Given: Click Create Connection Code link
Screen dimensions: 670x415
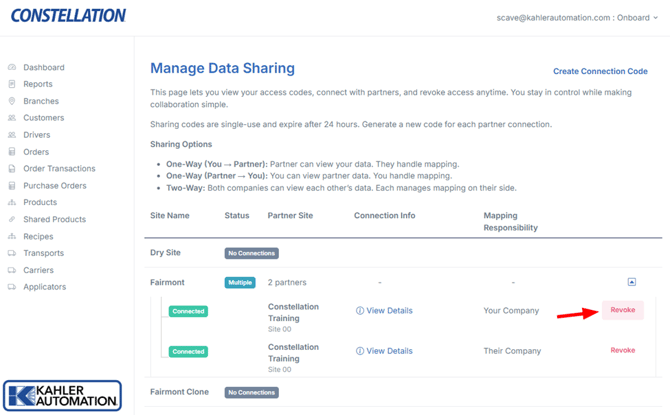Looking at the screenshot, I should [600, 71].
